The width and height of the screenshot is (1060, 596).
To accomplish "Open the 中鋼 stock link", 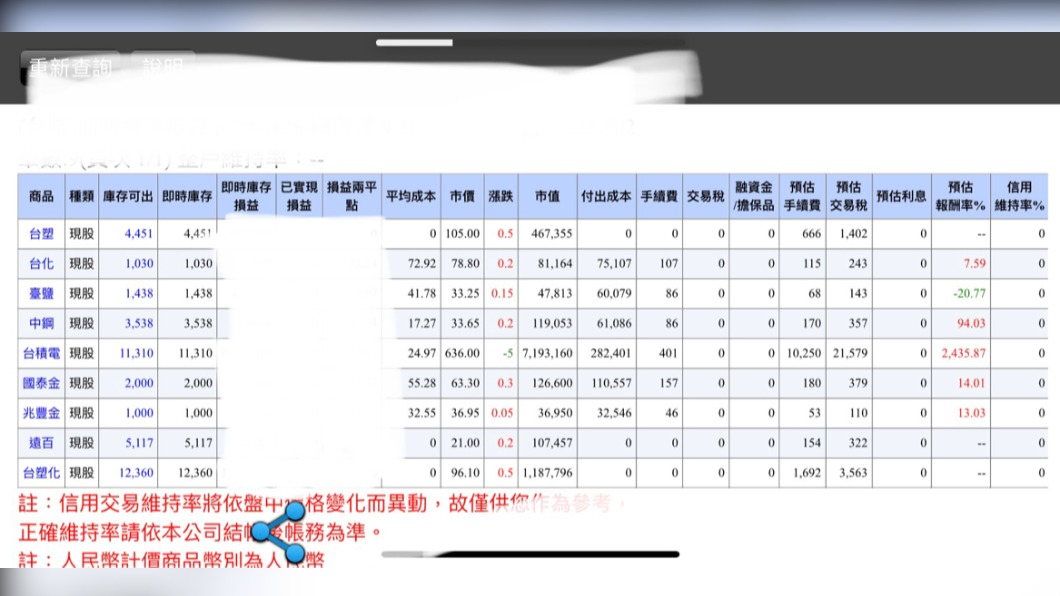I will pyautogui.click(x=41, y=323).
